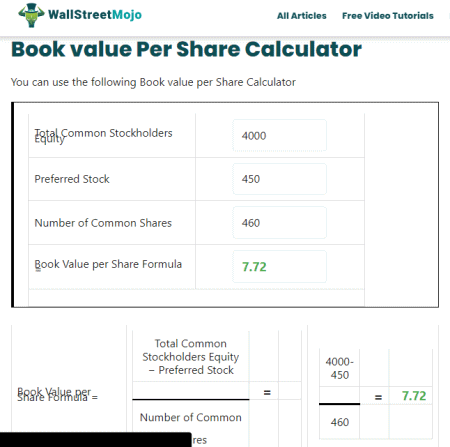Edit the Preferred Stock field showing 450
The image size is (450, 447).
coord(279,179)
